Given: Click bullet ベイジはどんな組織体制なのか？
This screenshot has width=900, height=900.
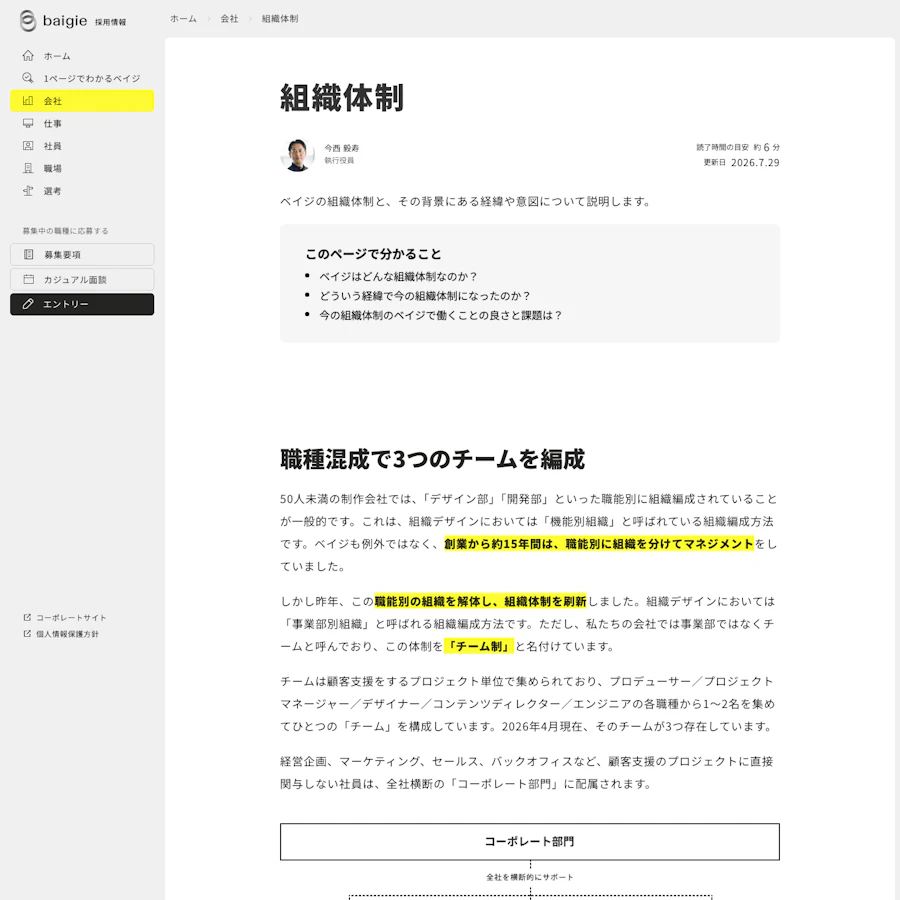Looking at the screenshot, I should [x=398, y=276].
